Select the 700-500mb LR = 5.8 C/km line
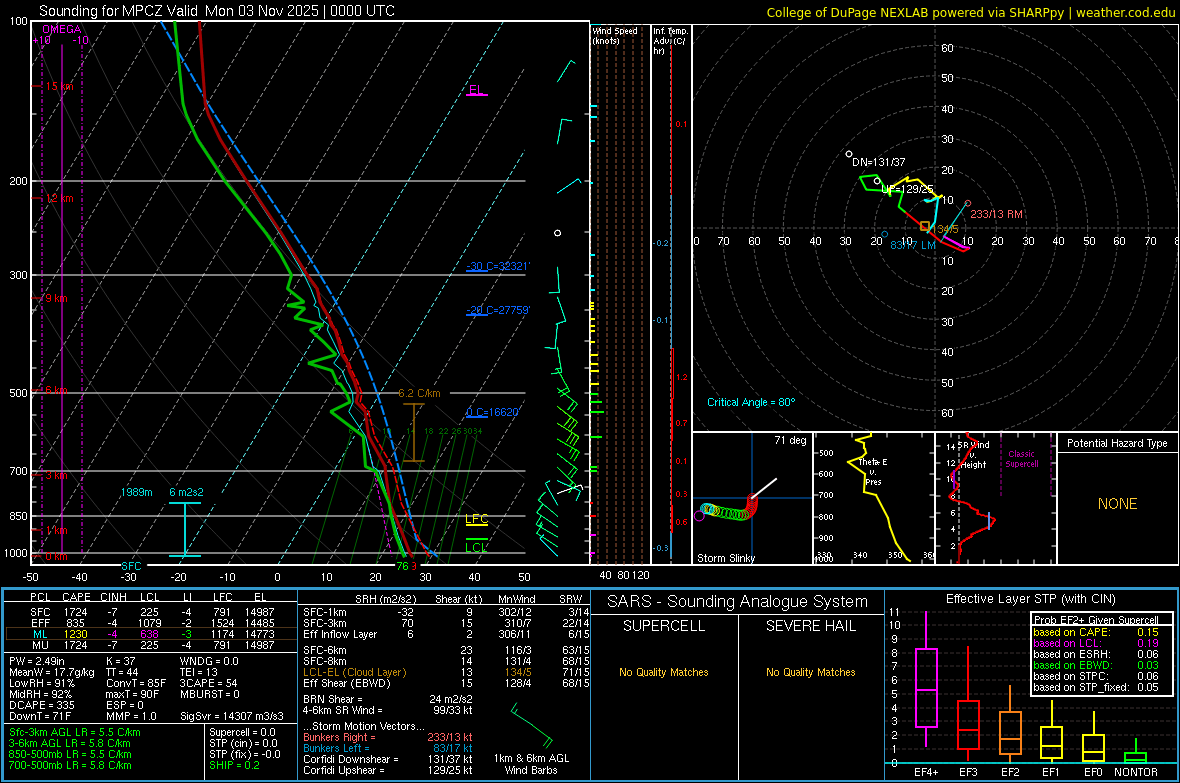 pos(70,765)
